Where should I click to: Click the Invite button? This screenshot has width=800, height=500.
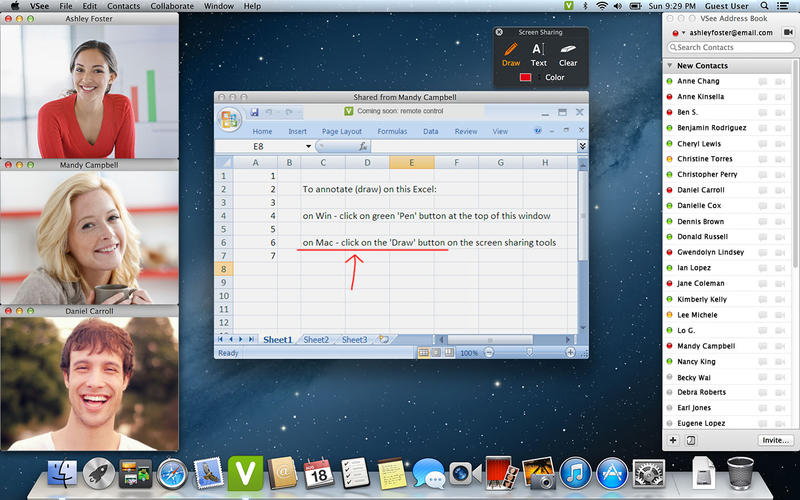coord(774,440)
